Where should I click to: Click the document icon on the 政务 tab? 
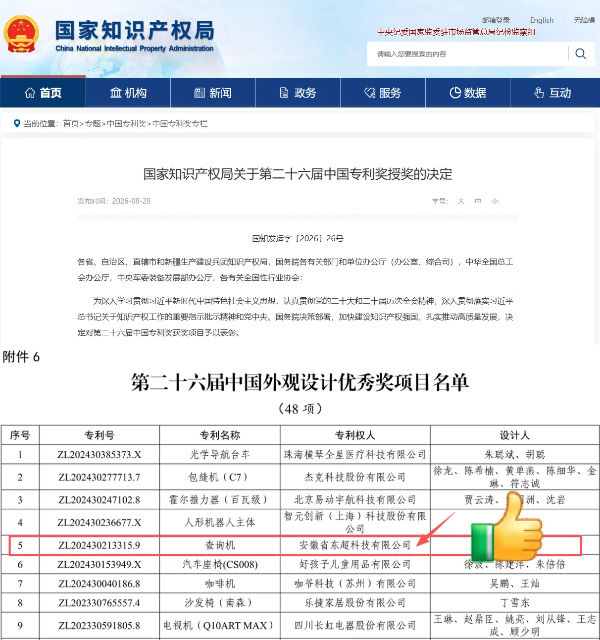pyautogui.click(x=284, y=93)
